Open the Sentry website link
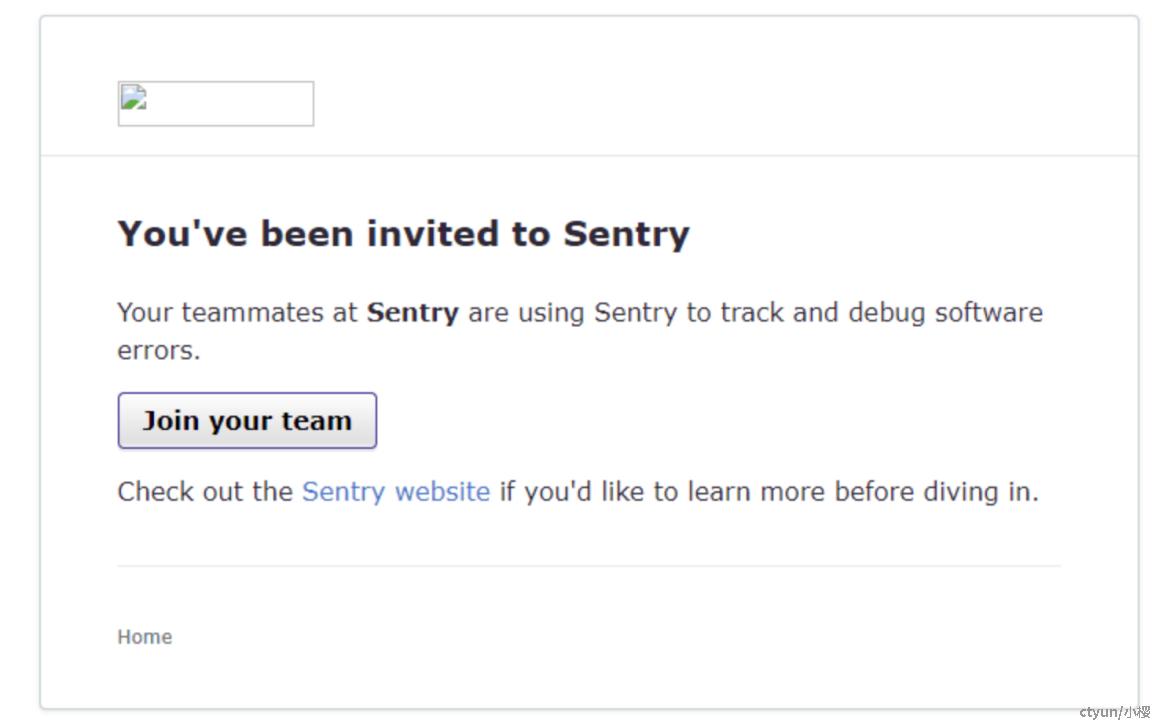Image resolution: width=1152 pixels, height=720 pixels. (x=395, y=492)
